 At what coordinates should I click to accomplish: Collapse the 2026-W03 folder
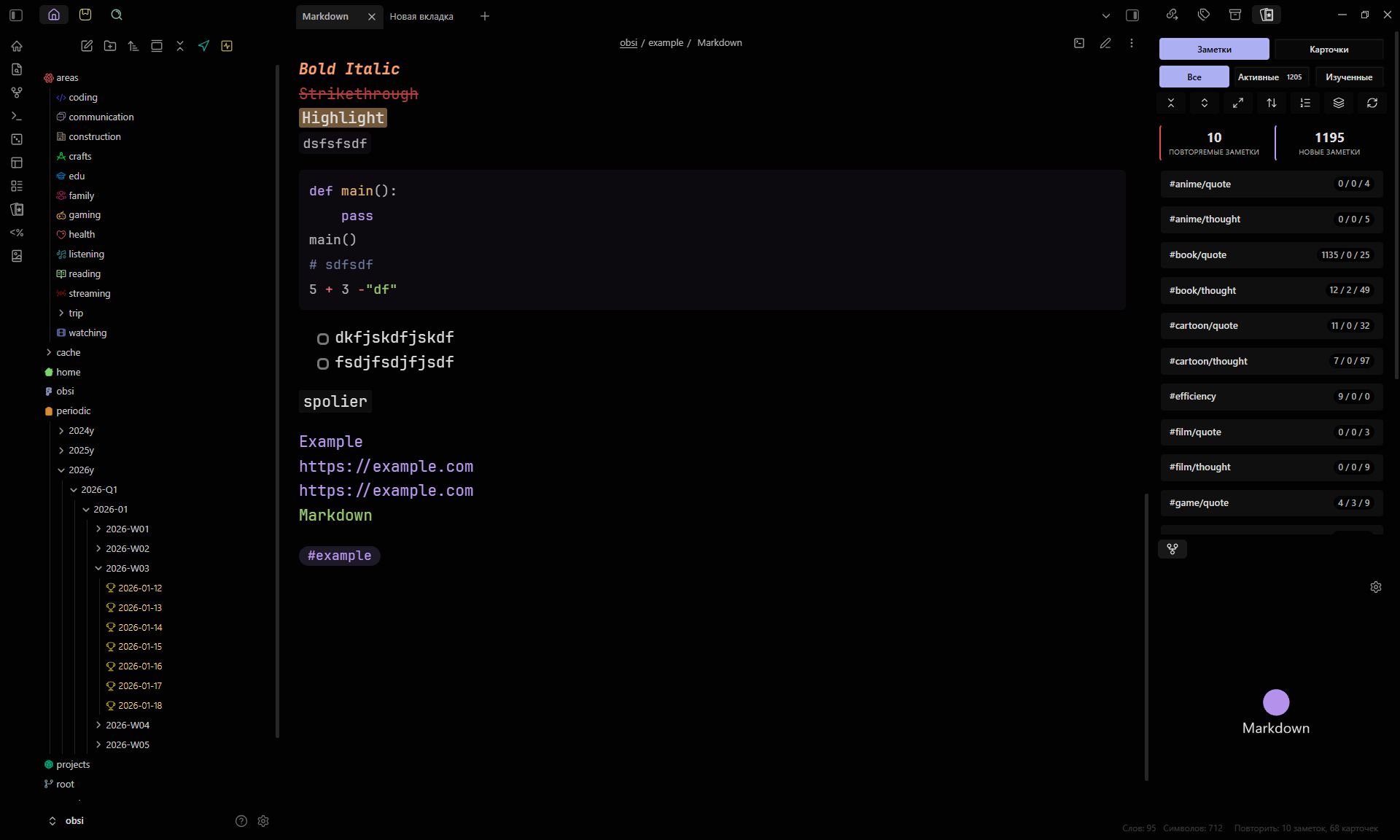[98, 568]
